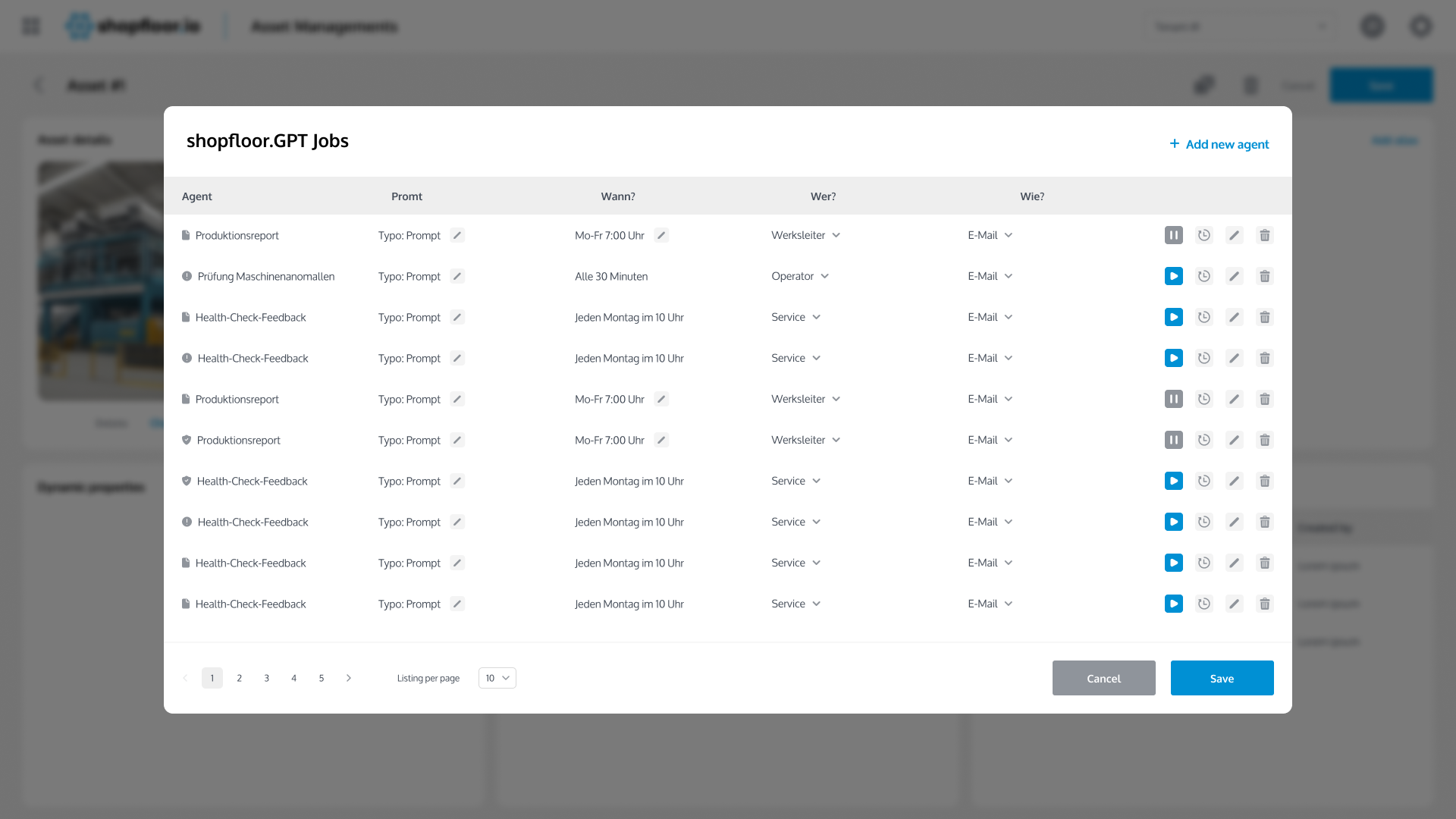The width and height of the screenshot is (1456, 819).
Task: Open listing per page selector
Action: coord(497,678)
